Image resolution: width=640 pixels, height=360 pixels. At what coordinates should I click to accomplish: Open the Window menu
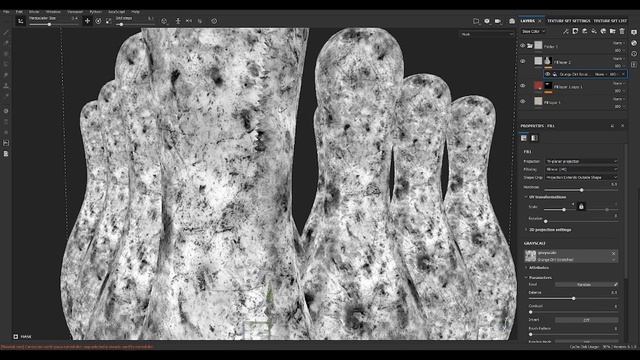(53, 12)
